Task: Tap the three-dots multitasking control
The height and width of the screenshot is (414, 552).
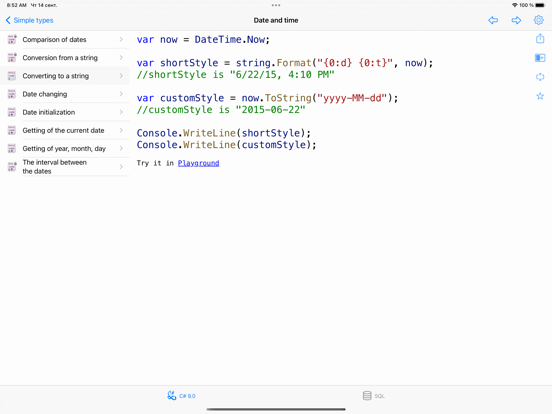Action: 276,5
